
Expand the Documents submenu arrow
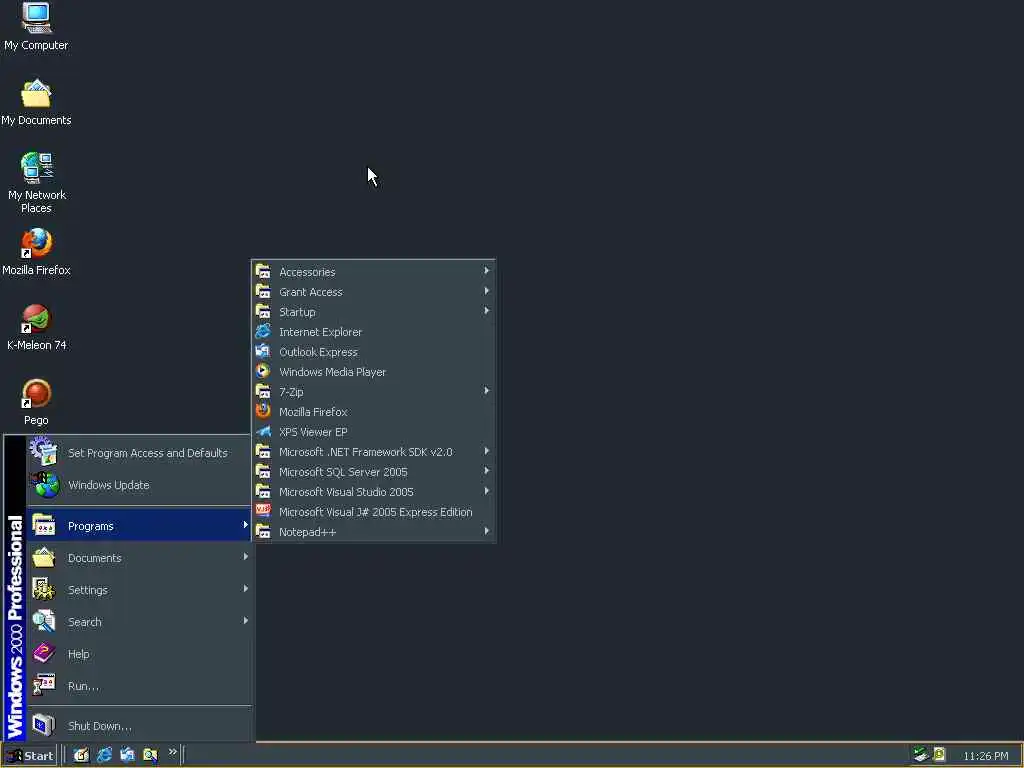click(x=246, y=556)
